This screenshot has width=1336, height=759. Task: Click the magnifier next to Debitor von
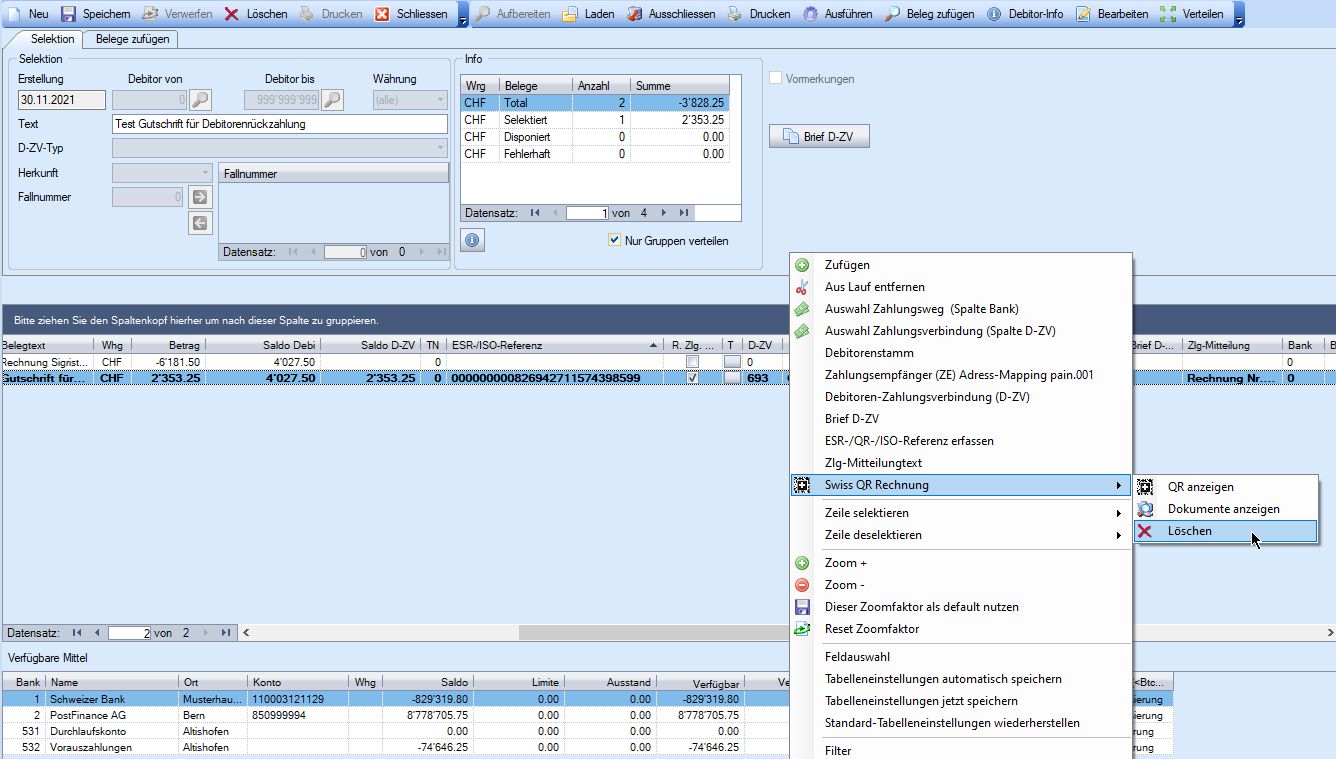click(201, 99)
